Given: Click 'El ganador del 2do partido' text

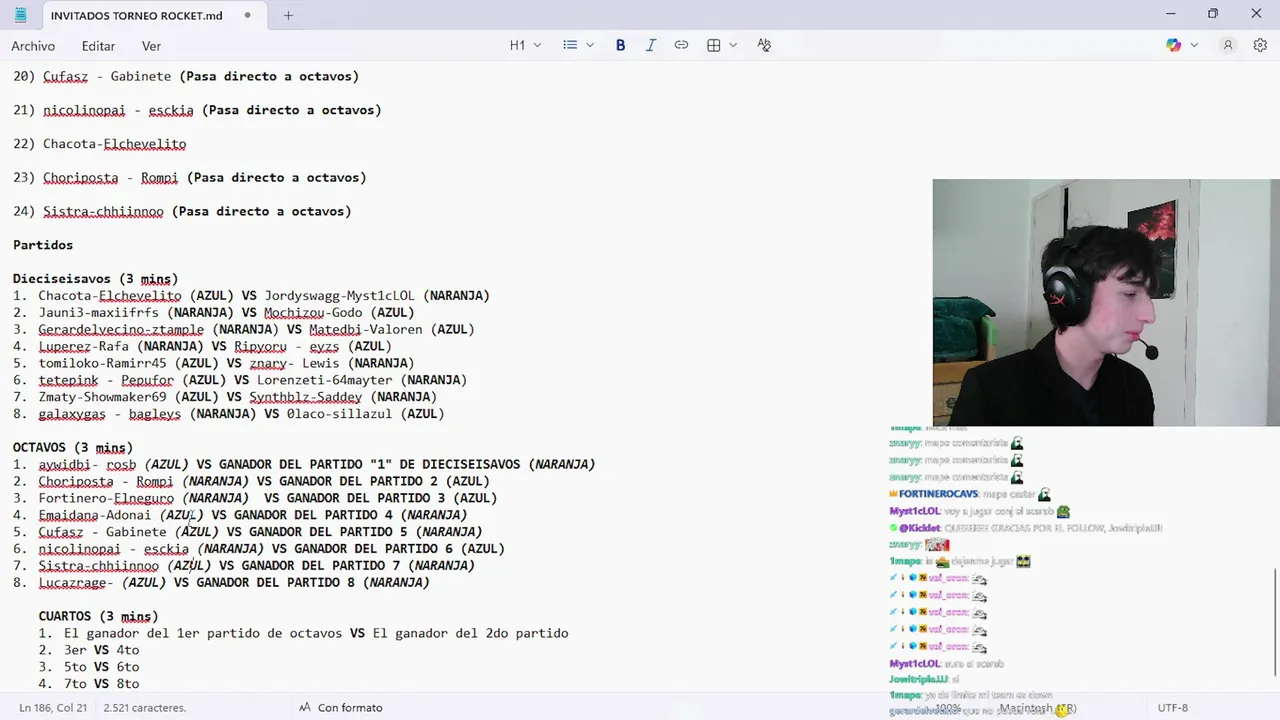Looking at the screenshot, I should click(470, 633).
